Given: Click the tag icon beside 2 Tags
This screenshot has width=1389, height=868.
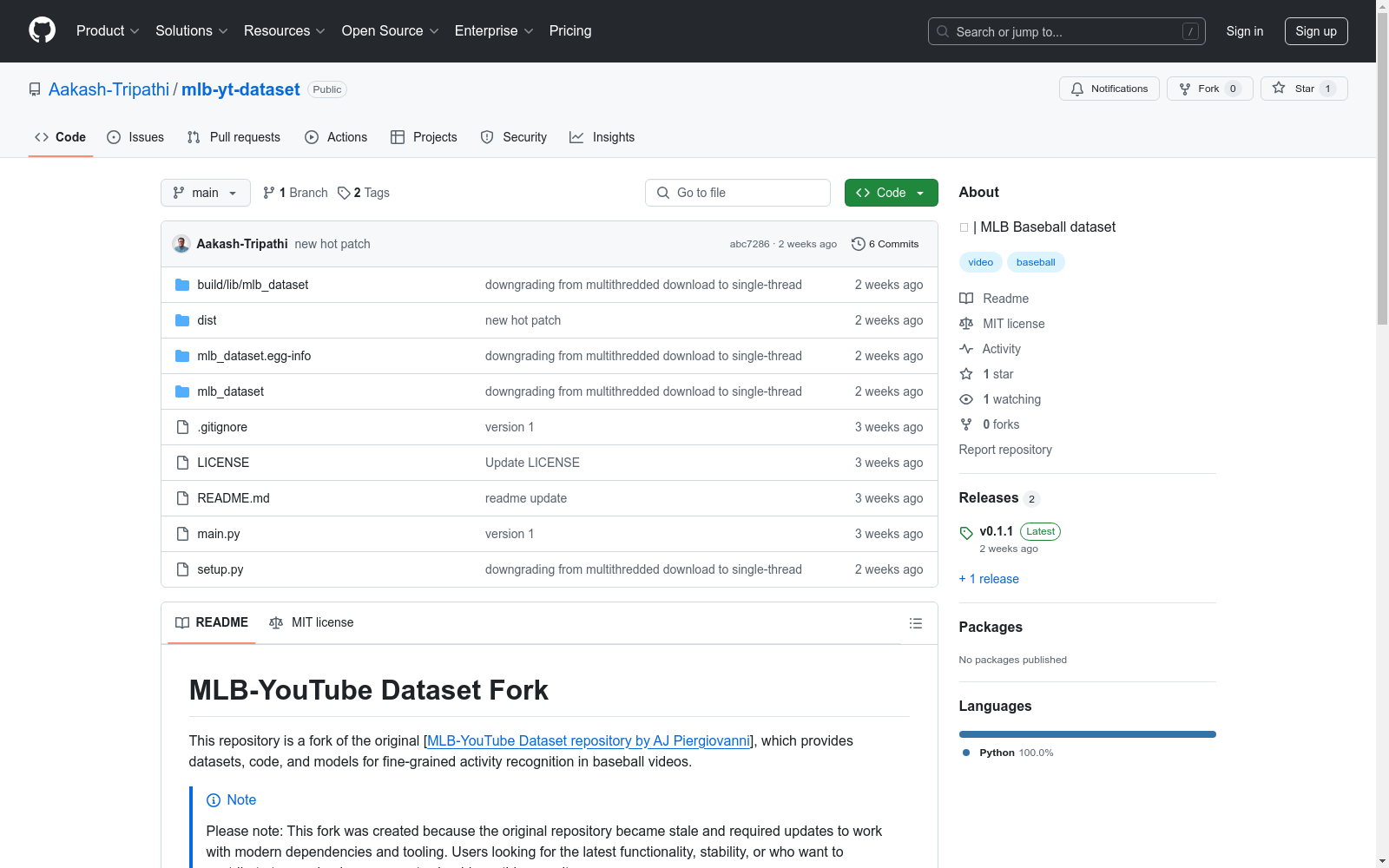Looking at the screenshot, I should (x=344, y=193).
